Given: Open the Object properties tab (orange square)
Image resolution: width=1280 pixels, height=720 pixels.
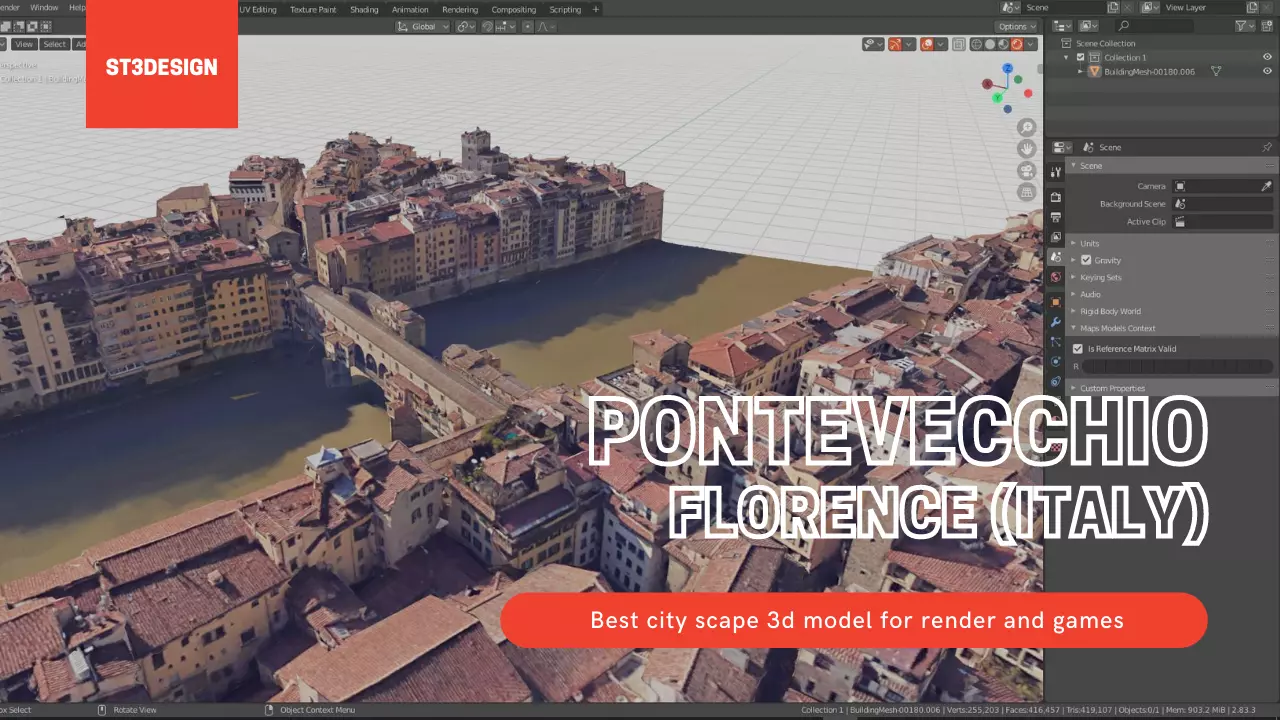Looking at the screenshot, I should [x=1055, y=302].
